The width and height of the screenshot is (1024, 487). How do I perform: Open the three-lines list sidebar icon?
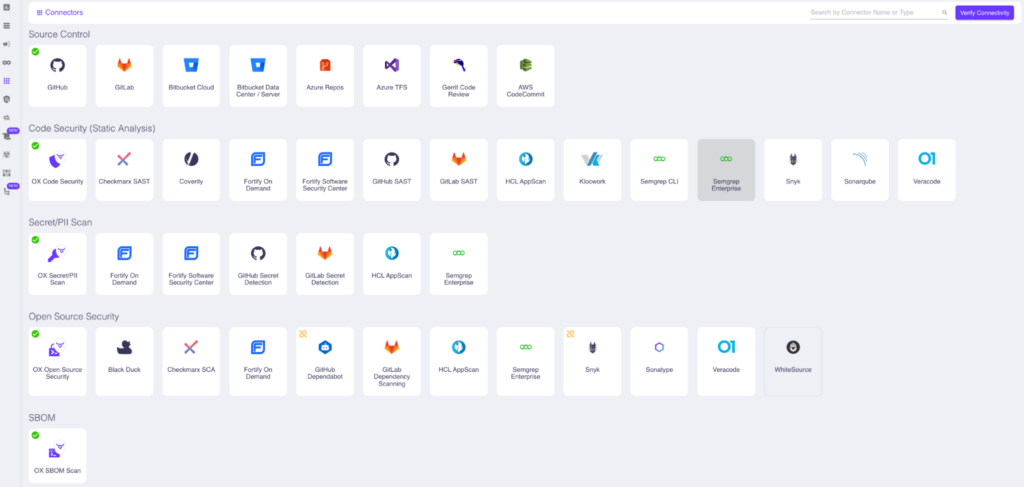7,25
